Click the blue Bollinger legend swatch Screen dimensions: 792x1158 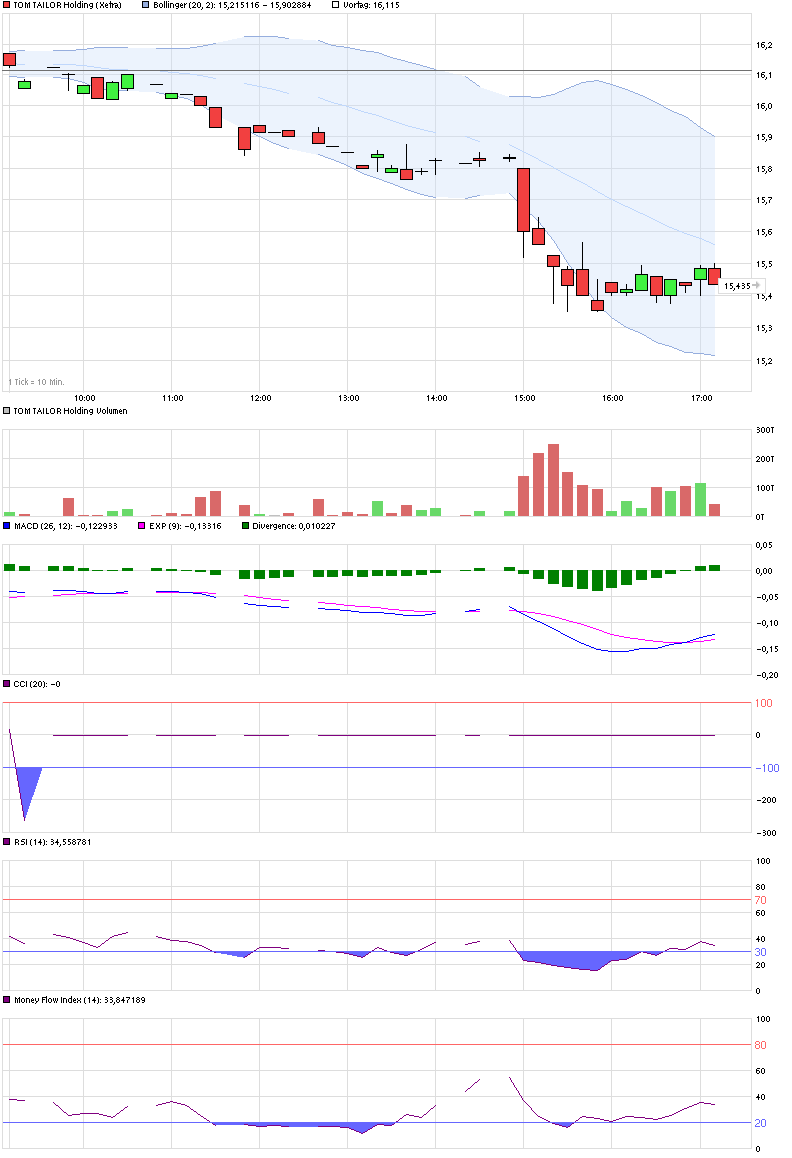(145, 5)
